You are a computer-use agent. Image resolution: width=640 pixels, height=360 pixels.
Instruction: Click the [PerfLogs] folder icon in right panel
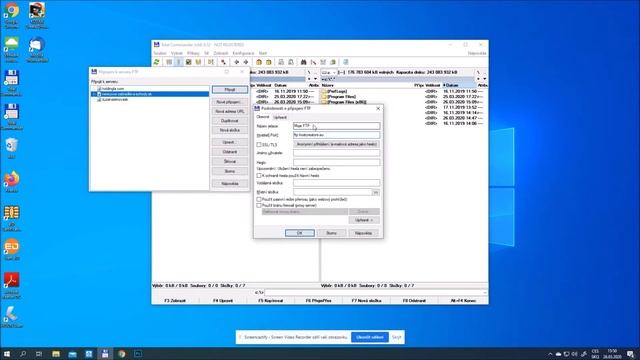[324, 91]
